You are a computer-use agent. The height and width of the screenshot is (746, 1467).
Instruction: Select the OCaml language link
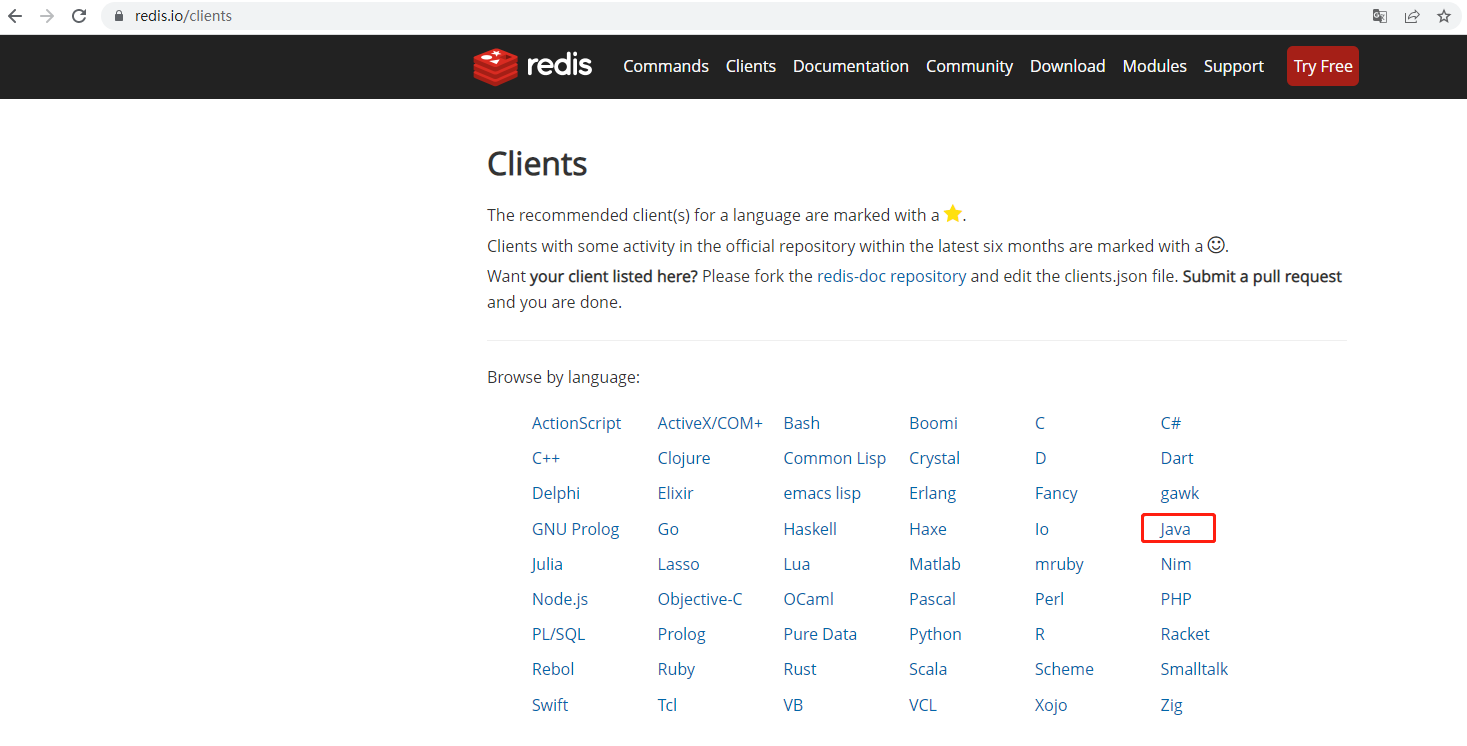(809, 599)
